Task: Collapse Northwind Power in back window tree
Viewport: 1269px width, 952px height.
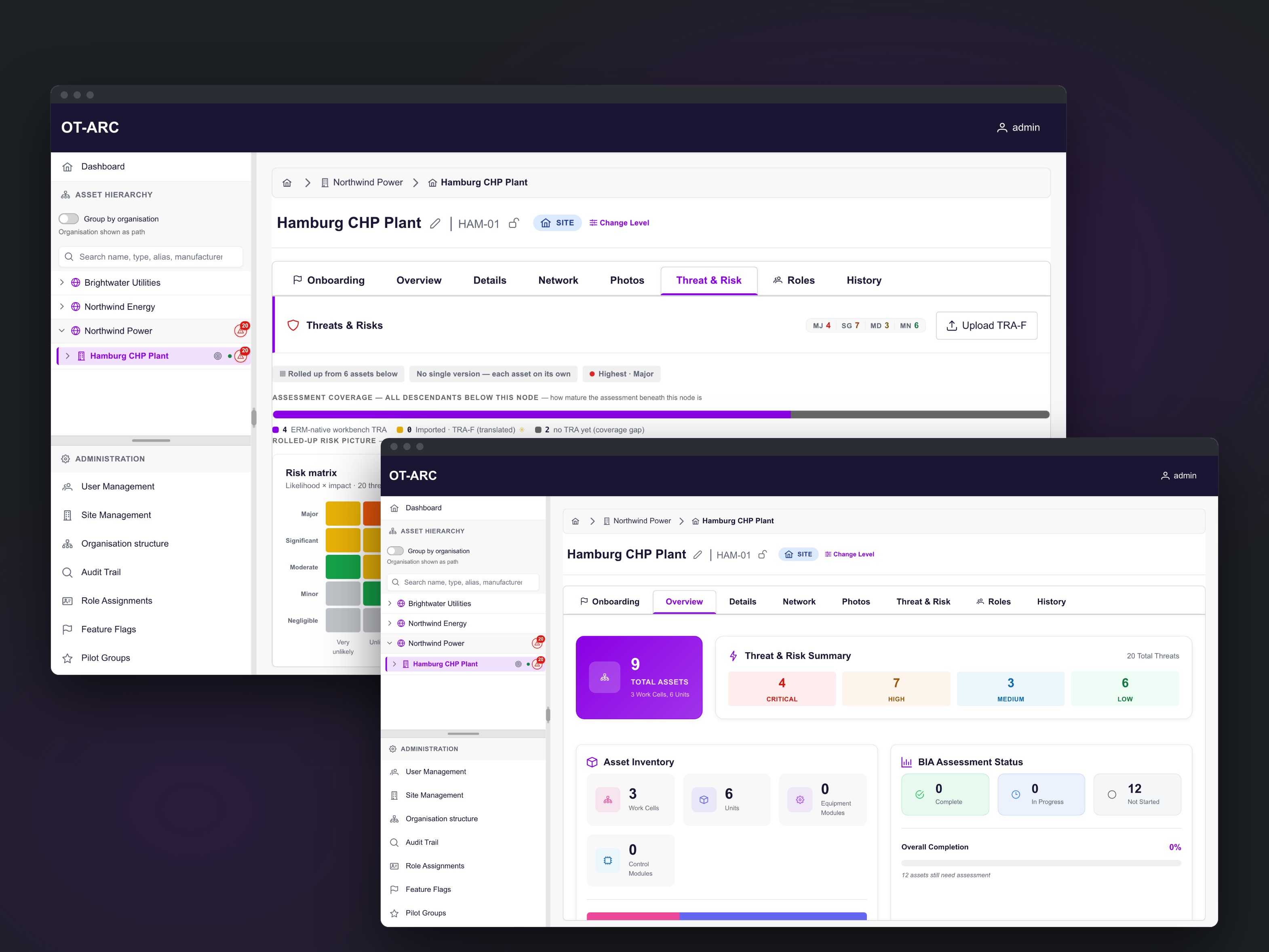Action: 62,331
